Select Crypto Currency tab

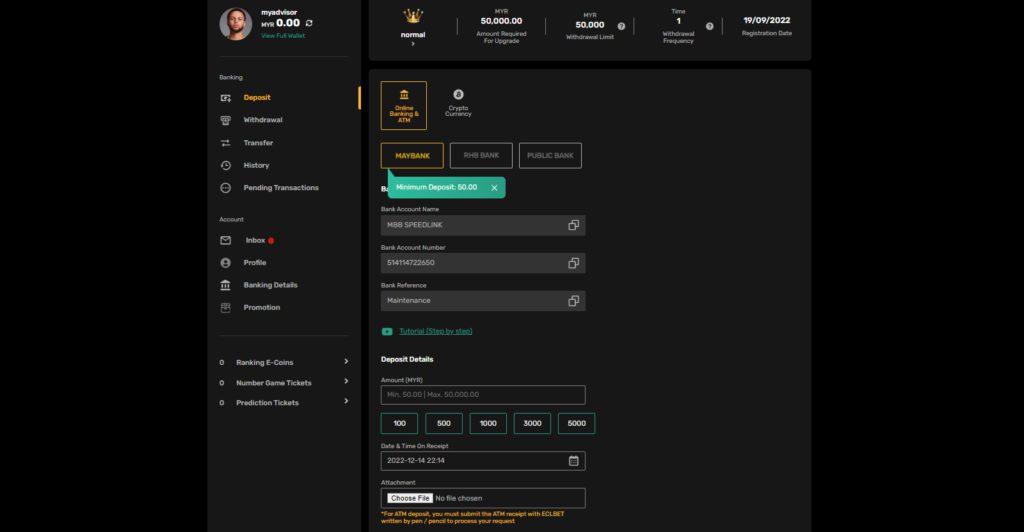tap(458, 103)
